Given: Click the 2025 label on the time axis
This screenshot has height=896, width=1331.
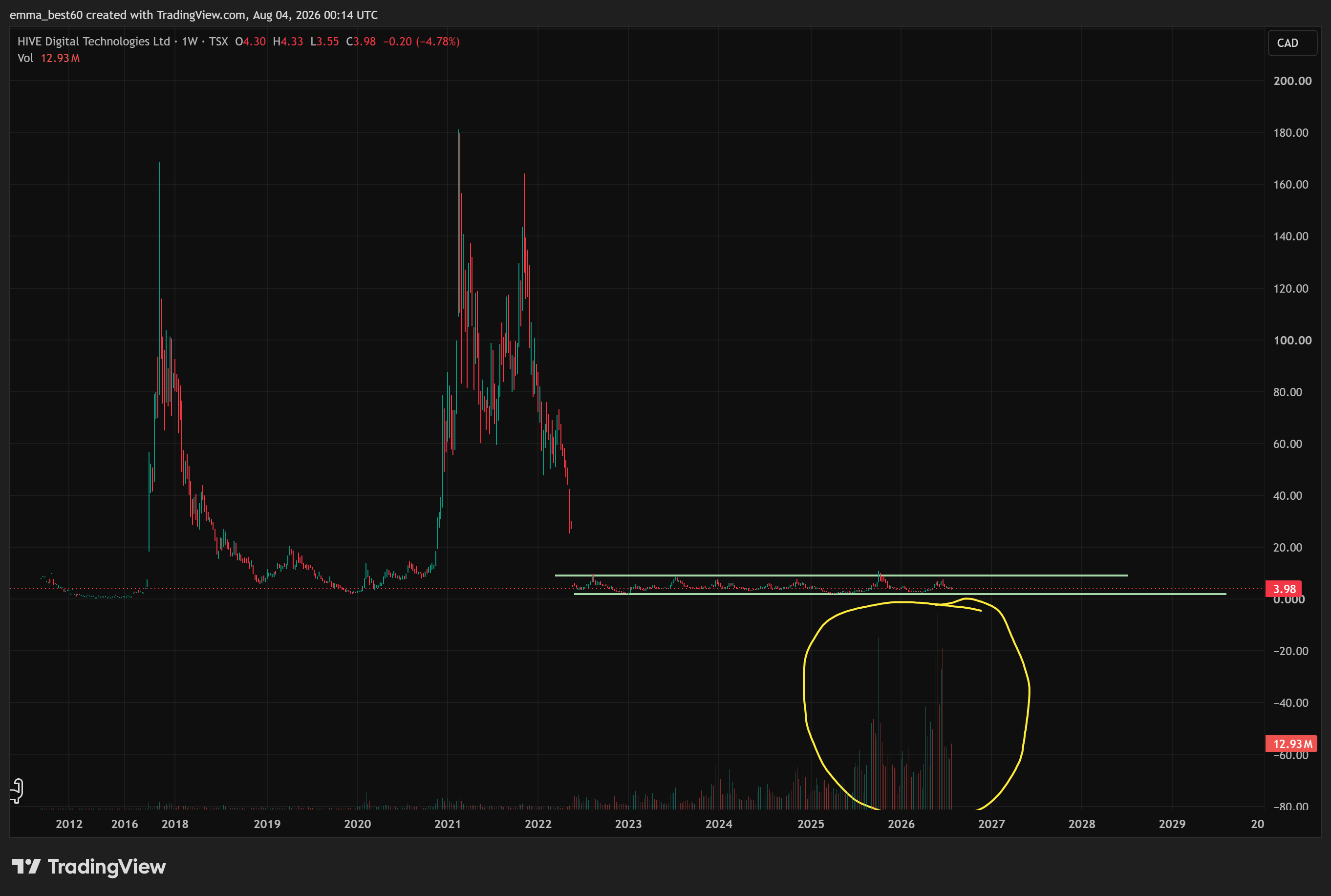Looking at the screenshot, I should [x=811, y=823].
